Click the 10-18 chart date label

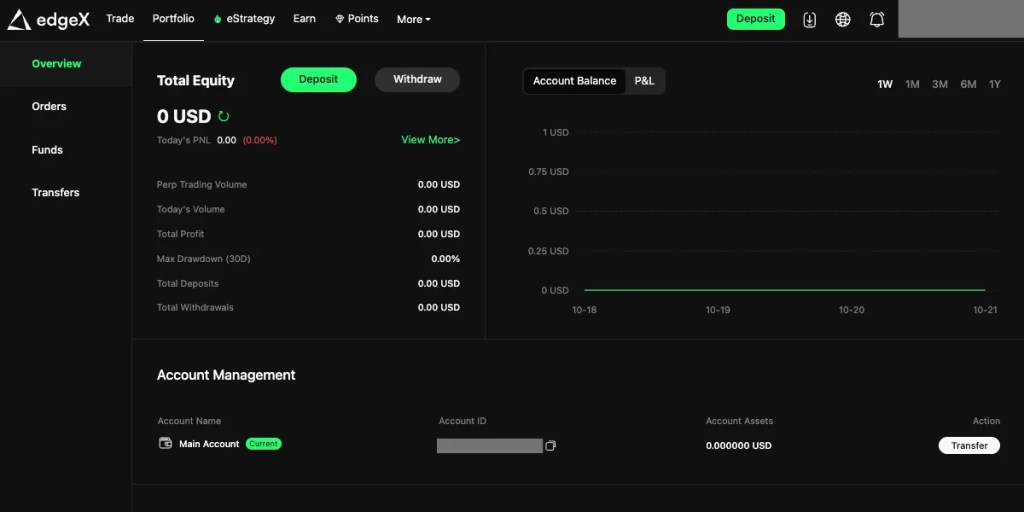click(584, 310)
